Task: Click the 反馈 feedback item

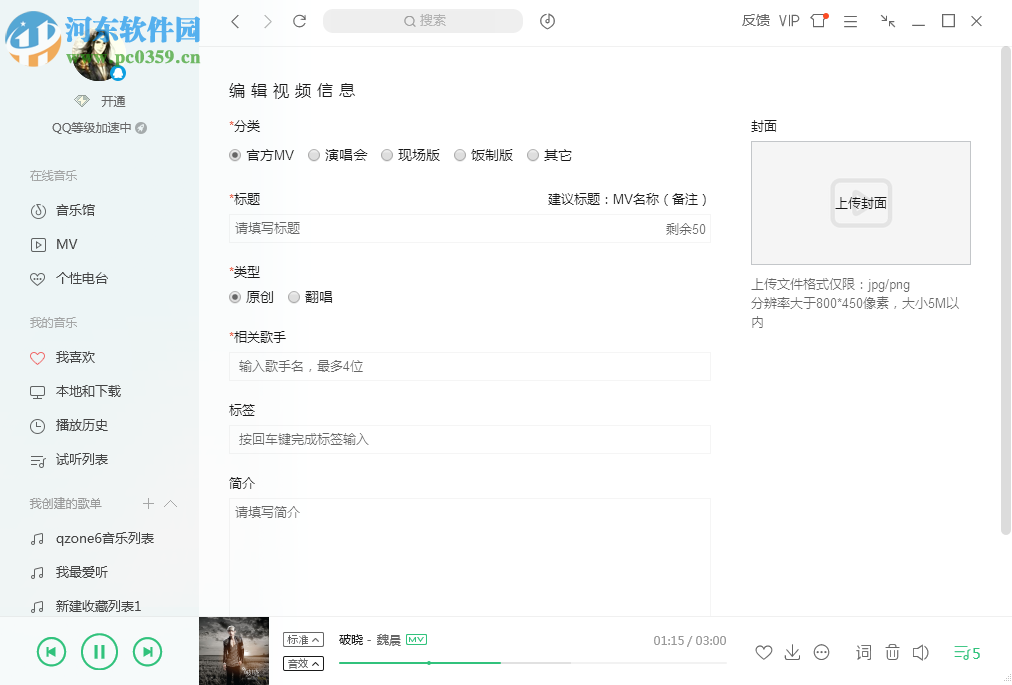Action: (755, 20)
